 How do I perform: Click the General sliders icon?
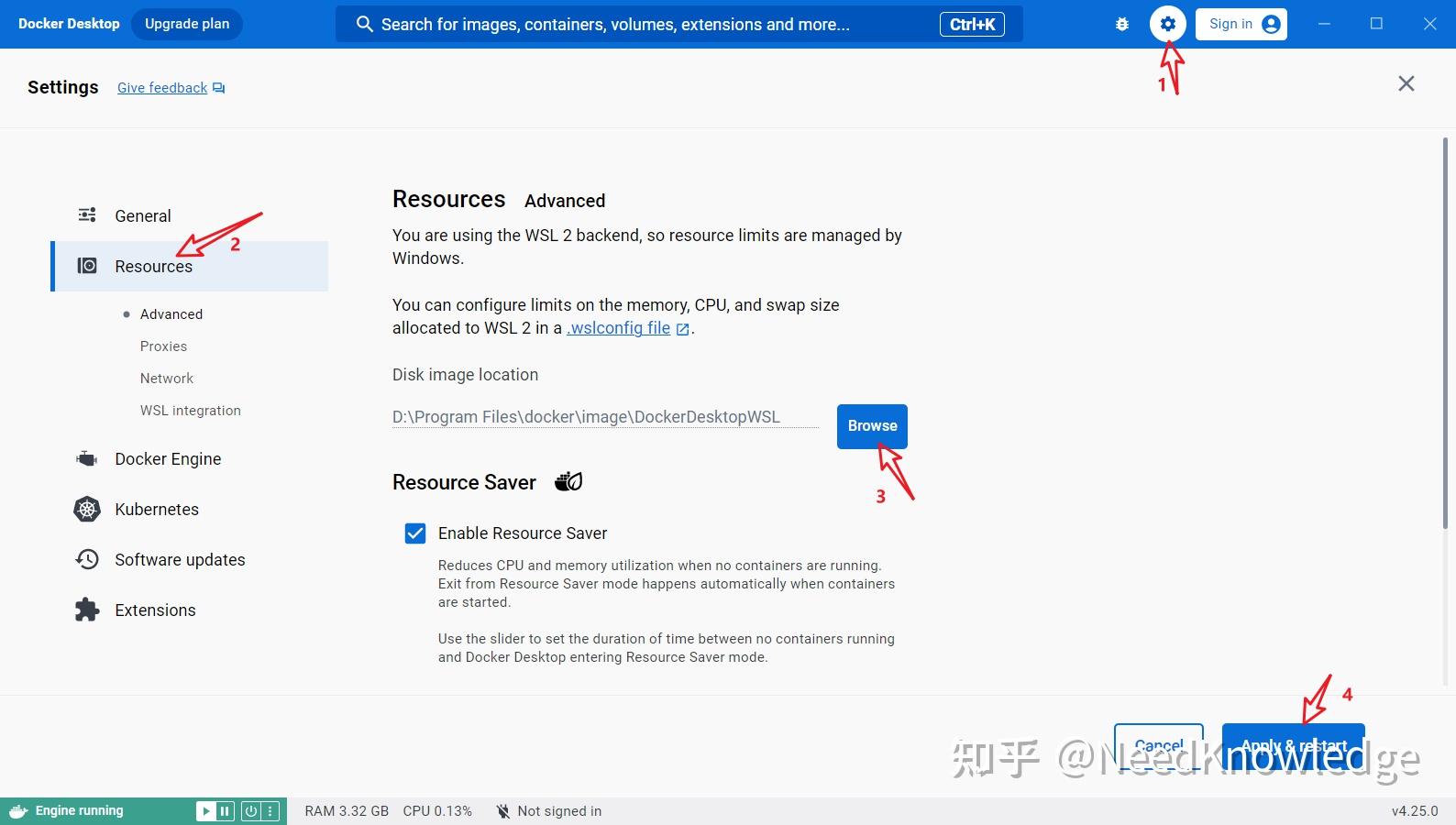87,214
